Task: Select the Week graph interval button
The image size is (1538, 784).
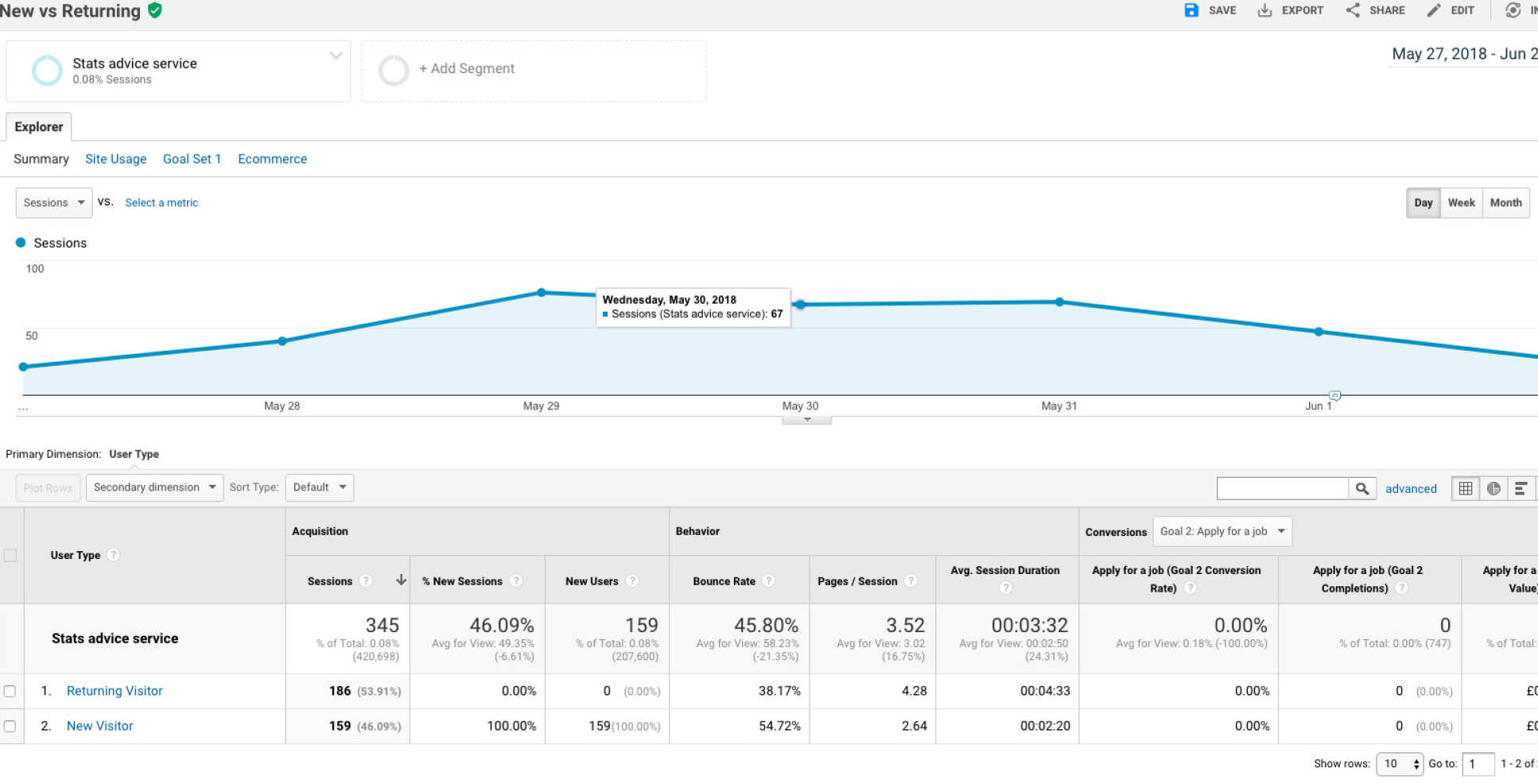Action: [x=1461, y=203]
